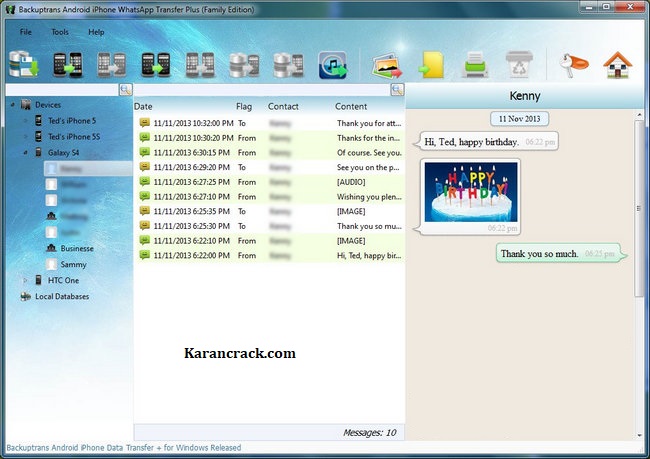The image size is (650, 459).
Task: Click the recycle bin delete icon
Action: click(519, 64)
